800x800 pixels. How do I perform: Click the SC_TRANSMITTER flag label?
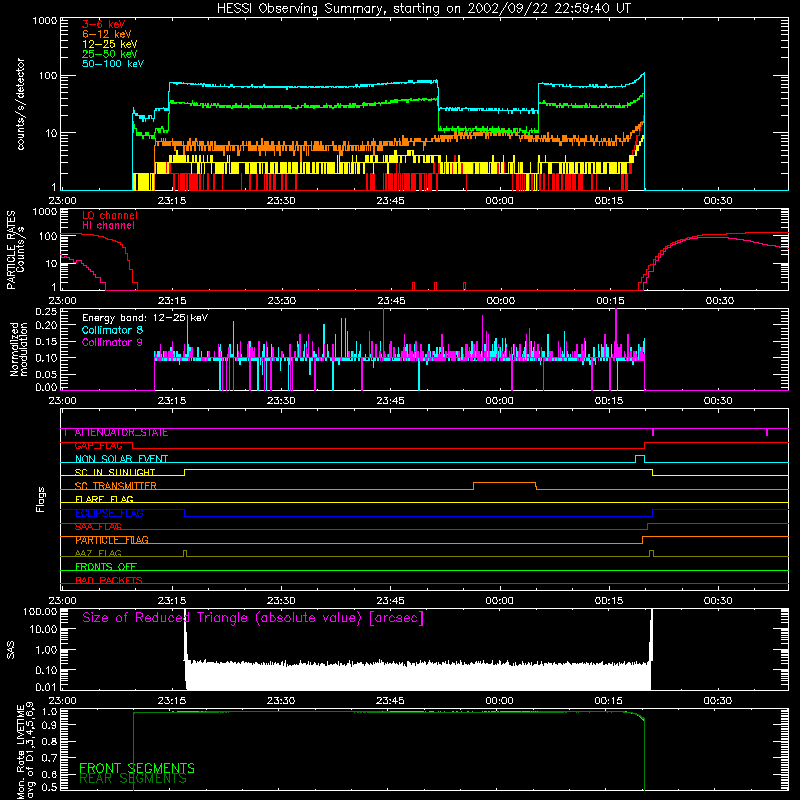click(115, 486)
